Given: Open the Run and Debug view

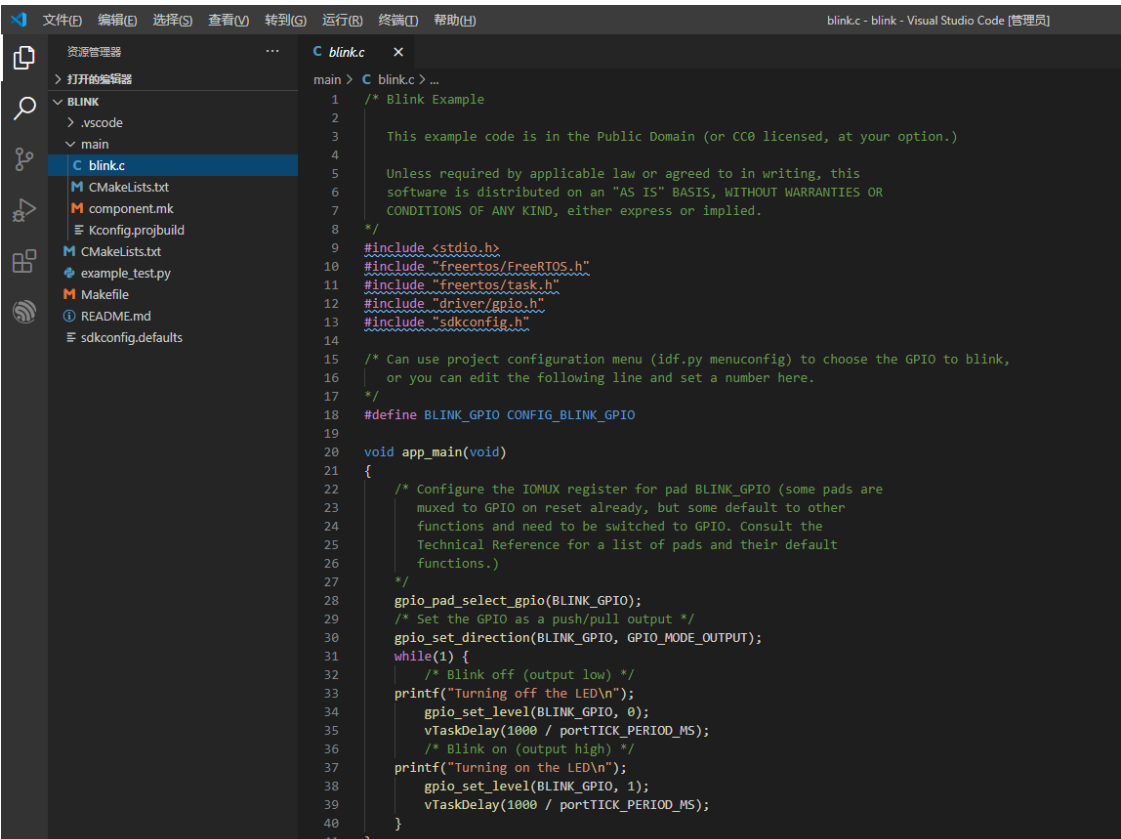Looking at the screenshot, I should click(x=24, y=210).
